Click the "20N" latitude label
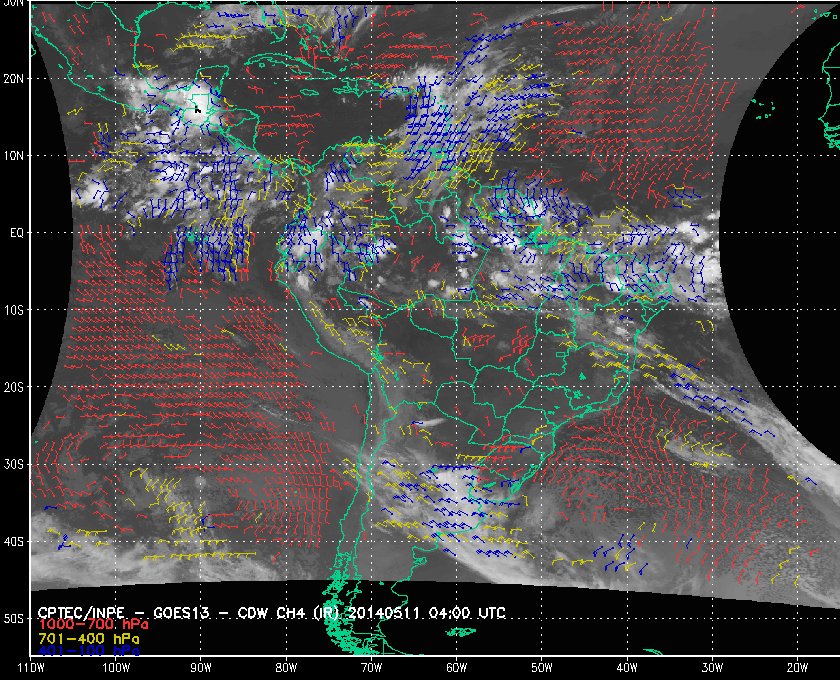This screenshot has width=840, height=680. tap(14, 79)
